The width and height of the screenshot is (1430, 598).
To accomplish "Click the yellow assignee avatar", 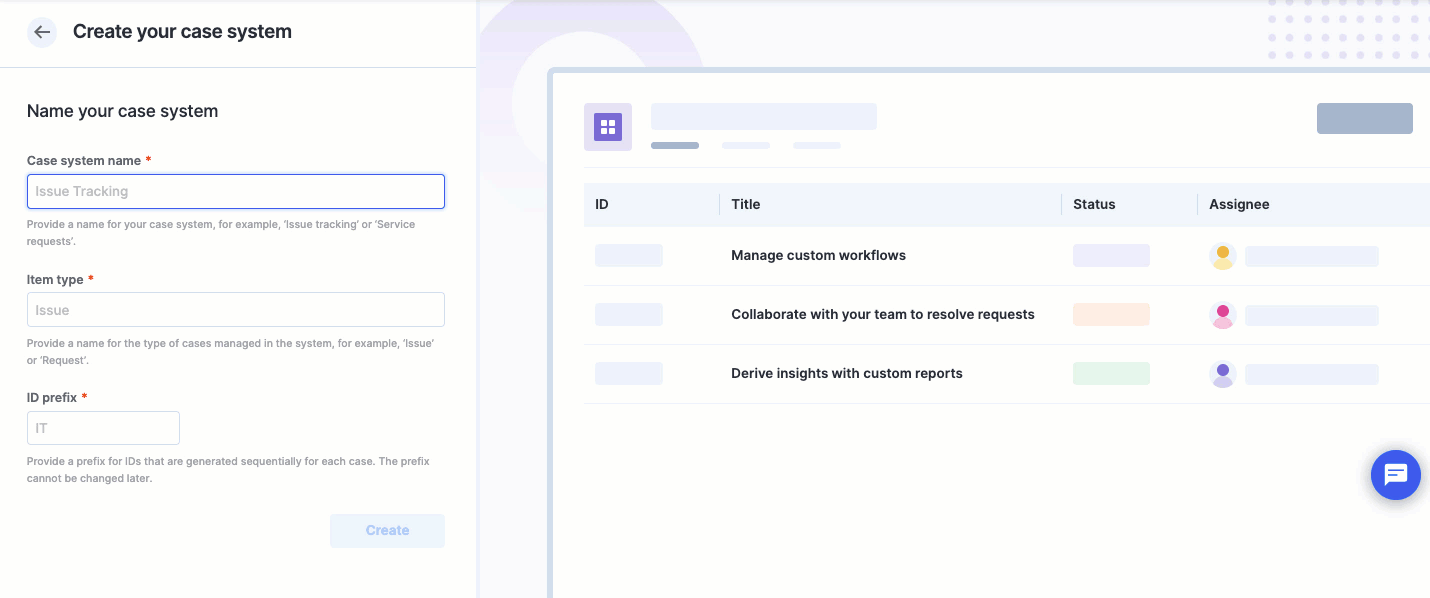I will (1223, 256).
